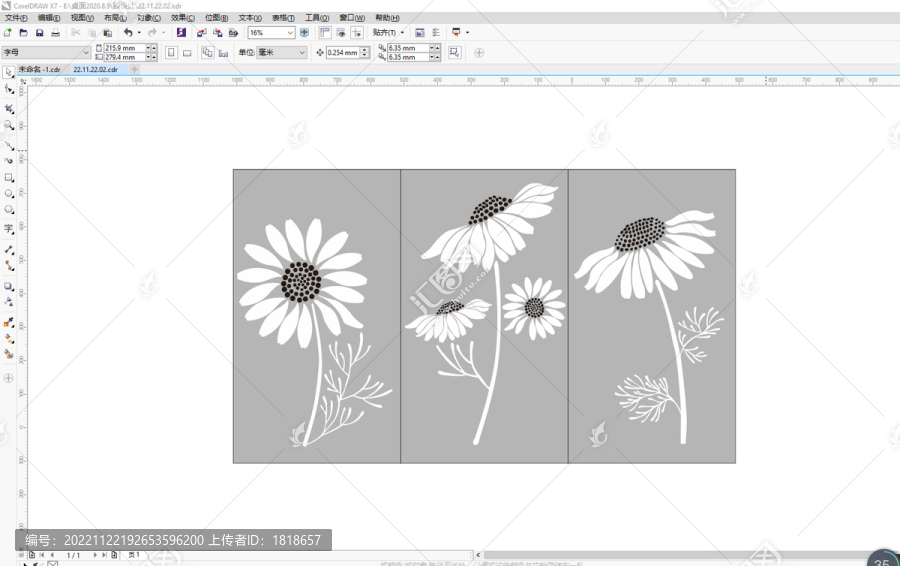
Task: Open the purple Search content icon
Action: tap(181, 33)
